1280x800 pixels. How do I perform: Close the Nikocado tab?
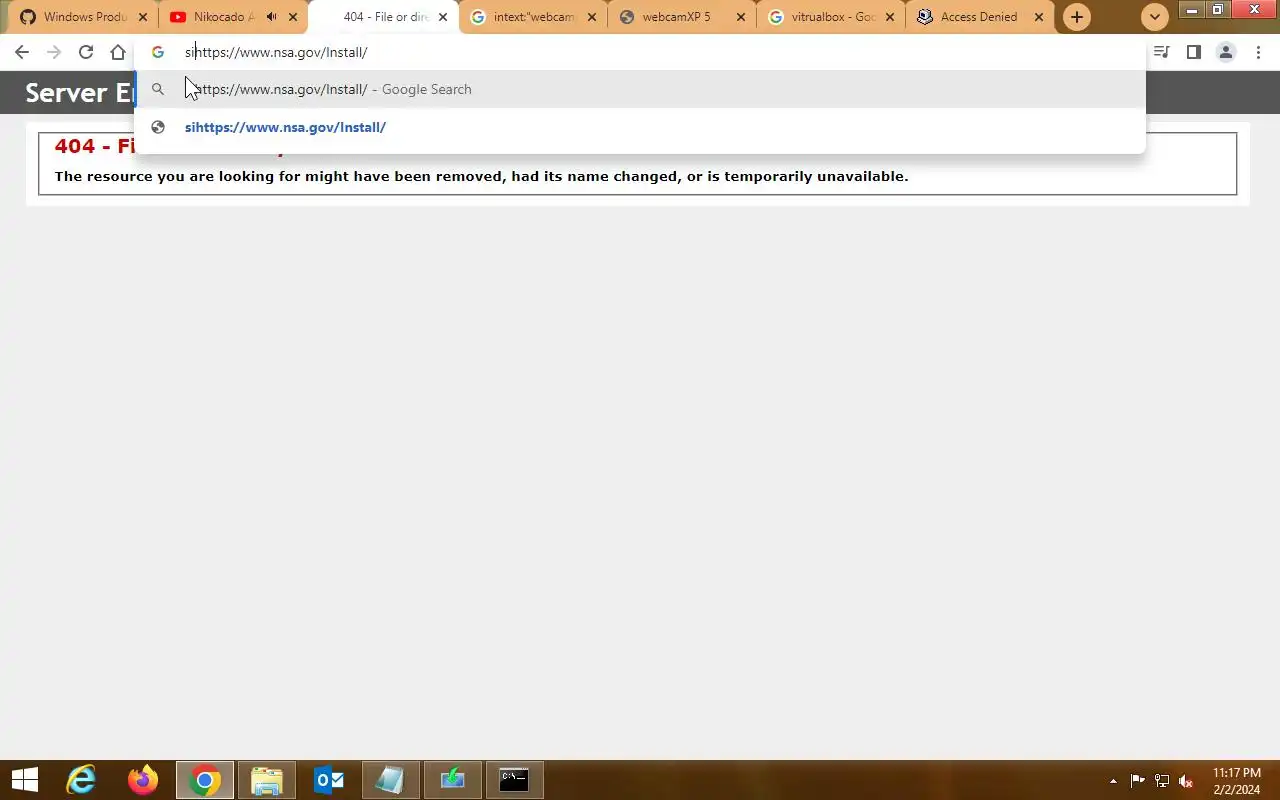[x=293, y=17]
